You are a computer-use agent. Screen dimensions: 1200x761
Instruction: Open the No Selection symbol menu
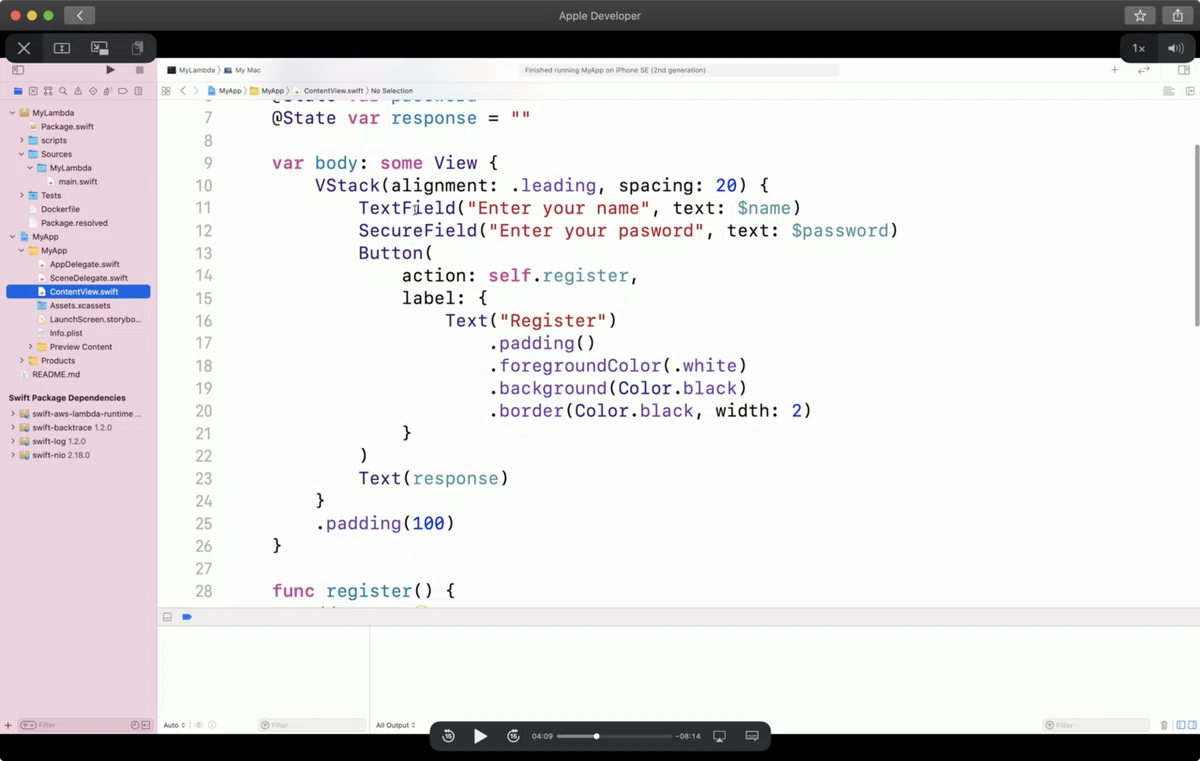point(392,91)
